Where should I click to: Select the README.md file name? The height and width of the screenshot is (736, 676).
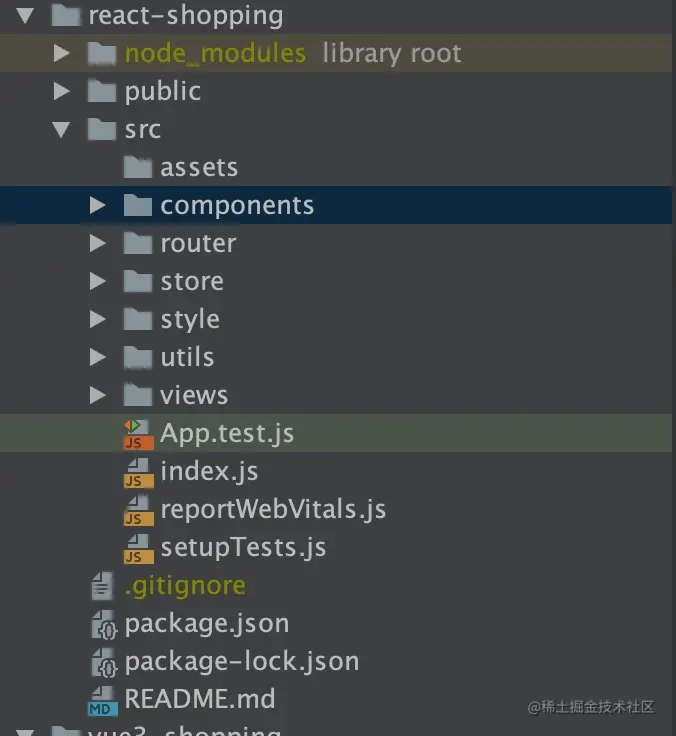[x=199, y=698]
